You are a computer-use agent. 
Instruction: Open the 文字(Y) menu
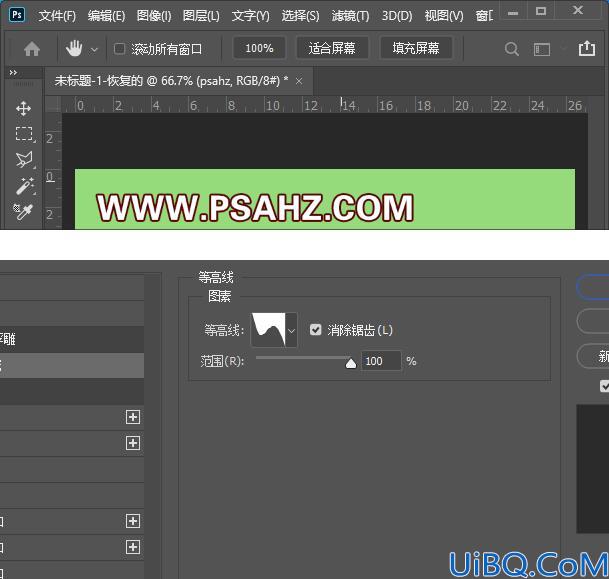click(251, 16)
